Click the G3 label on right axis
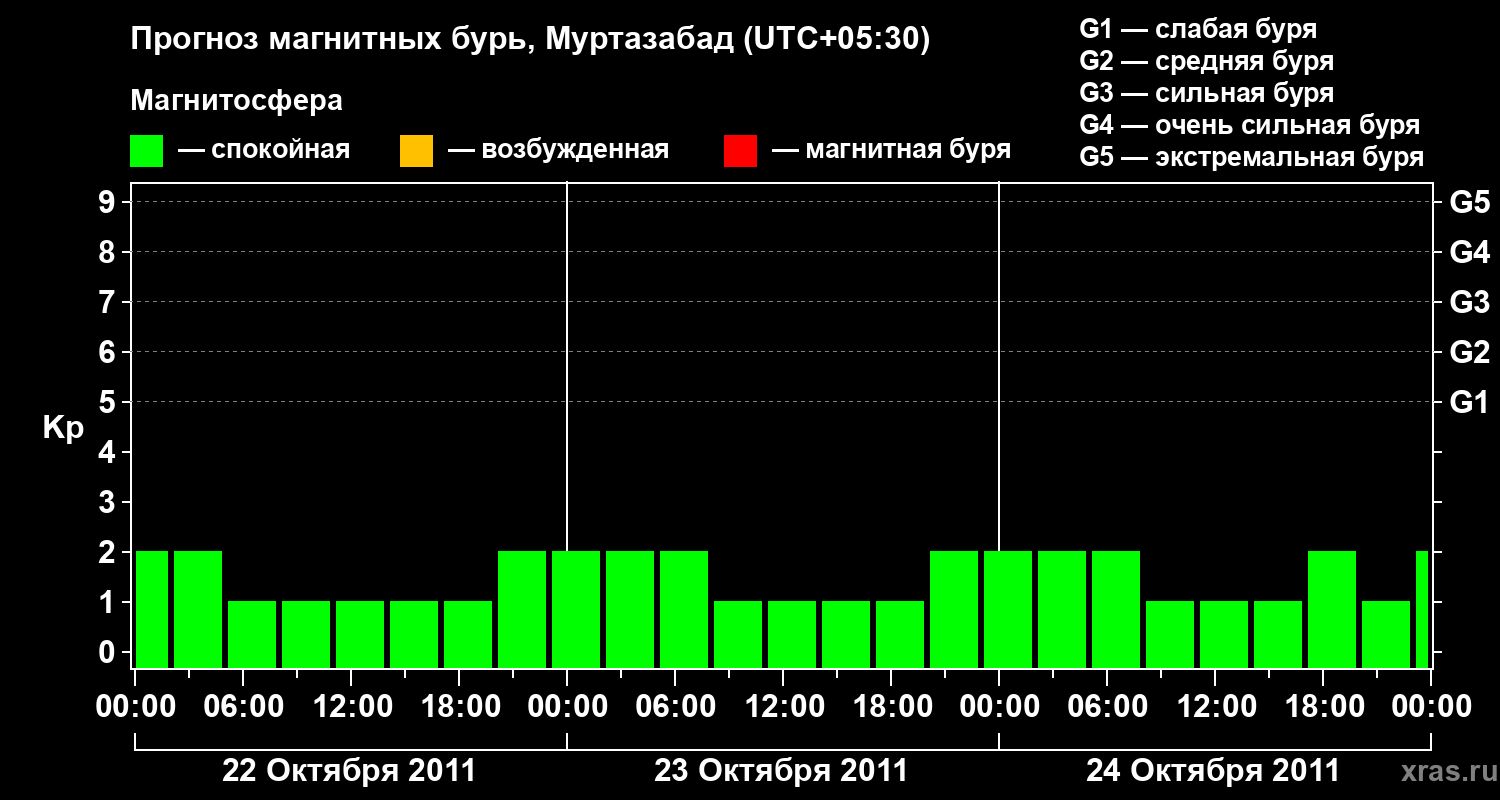 pyautogui.click(x=1469, y=302)
